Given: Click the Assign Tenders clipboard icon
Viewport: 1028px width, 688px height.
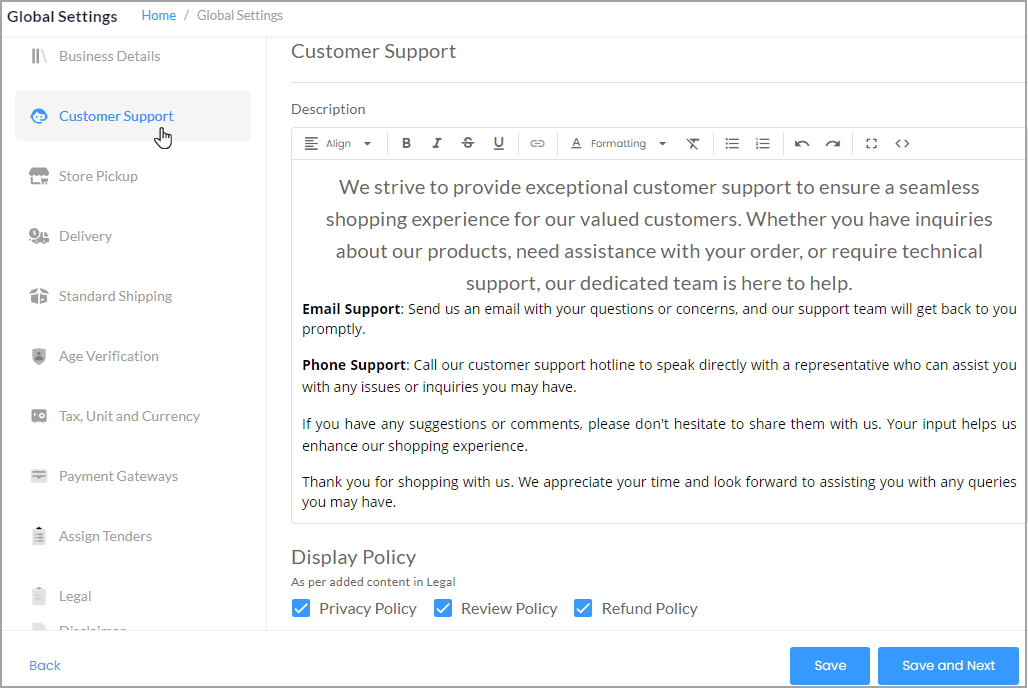Looking at the screenshot, I should [39, 536].
